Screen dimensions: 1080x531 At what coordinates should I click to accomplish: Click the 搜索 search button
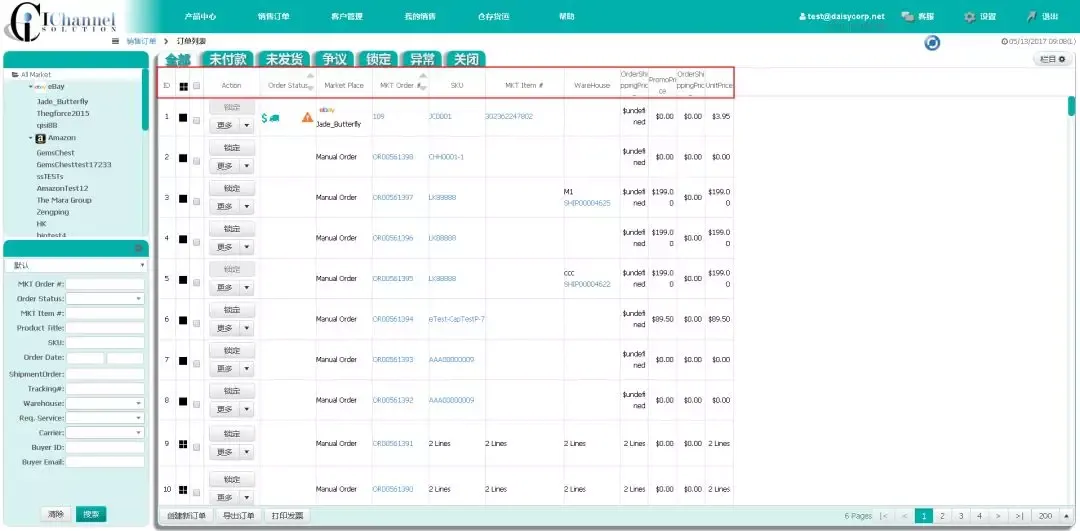point(91,514)
